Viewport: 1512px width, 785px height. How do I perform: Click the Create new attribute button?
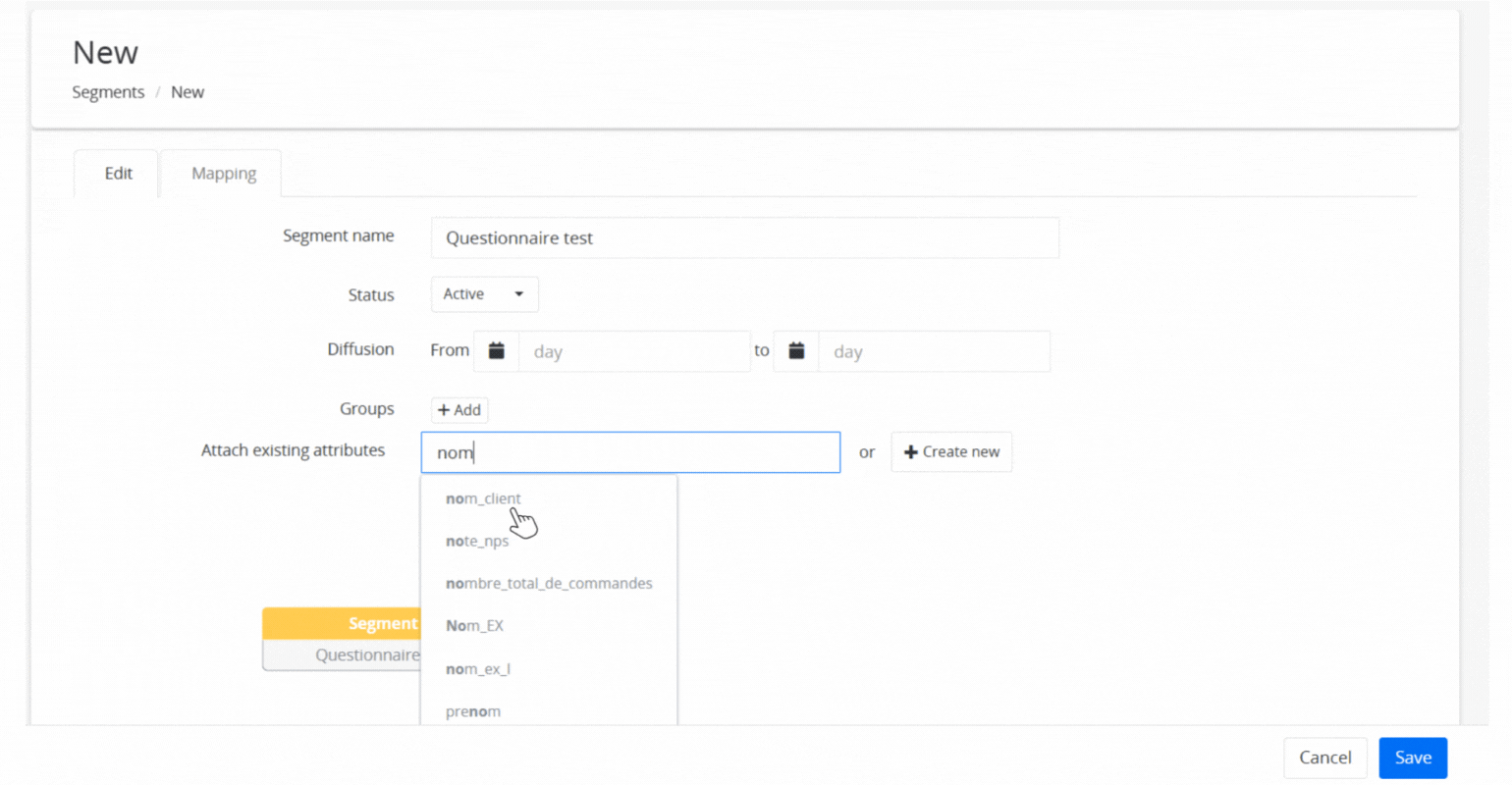pos(950,452)
